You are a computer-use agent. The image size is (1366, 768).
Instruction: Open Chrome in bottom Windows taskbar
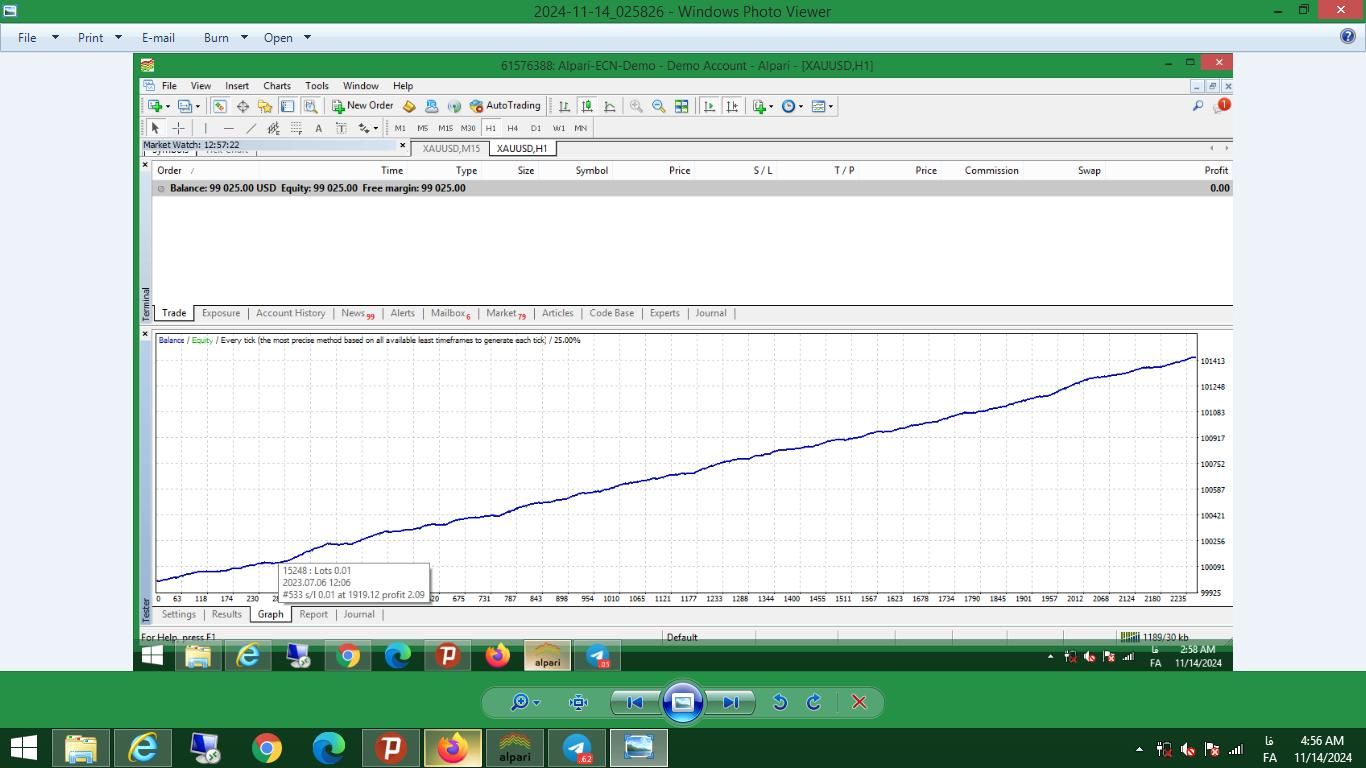click(x=267, y=748)
